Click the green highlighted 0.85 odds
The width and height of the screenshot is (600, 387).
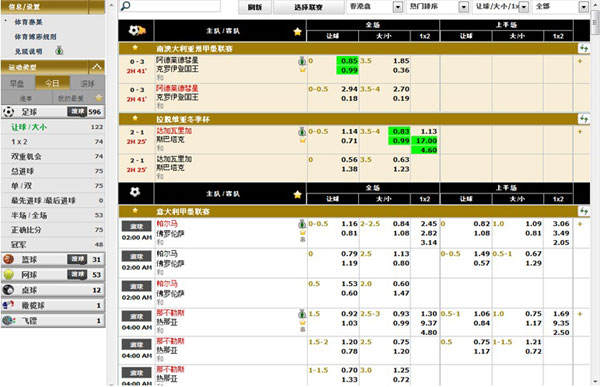[x=347, y=60]
